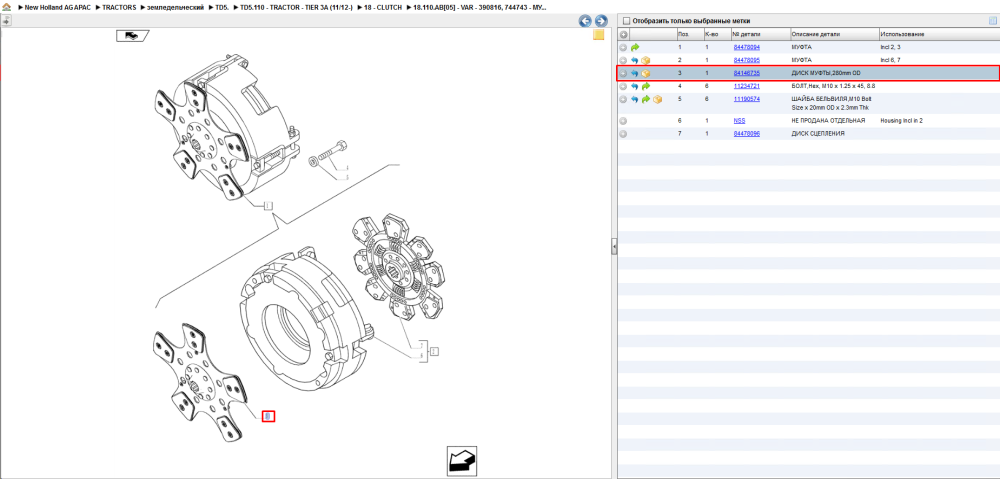The height and width of the screenshot is (479, 1000).
Task: Open the NSS part link
Action: tap(739, 121)
